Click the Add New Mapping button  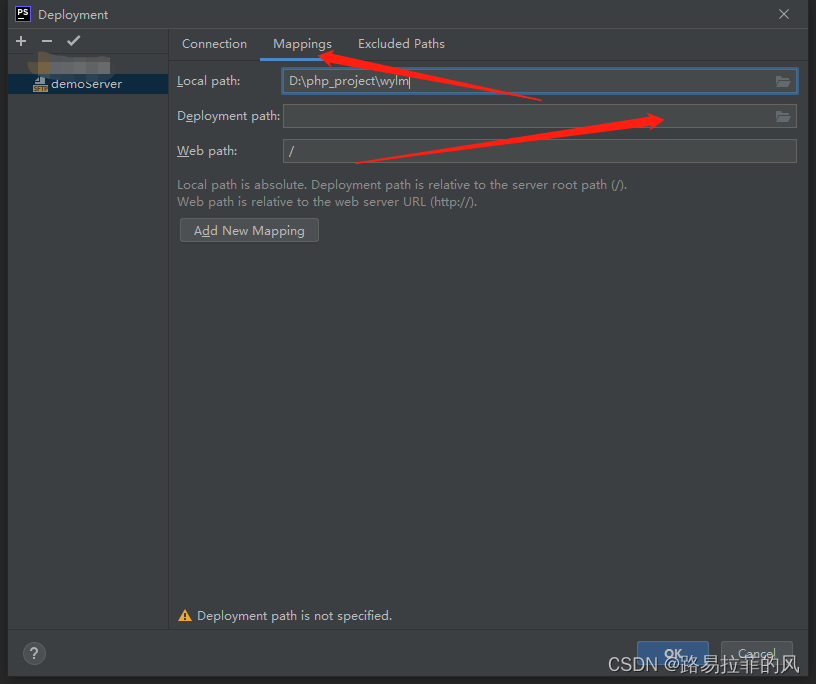point(249,230)
